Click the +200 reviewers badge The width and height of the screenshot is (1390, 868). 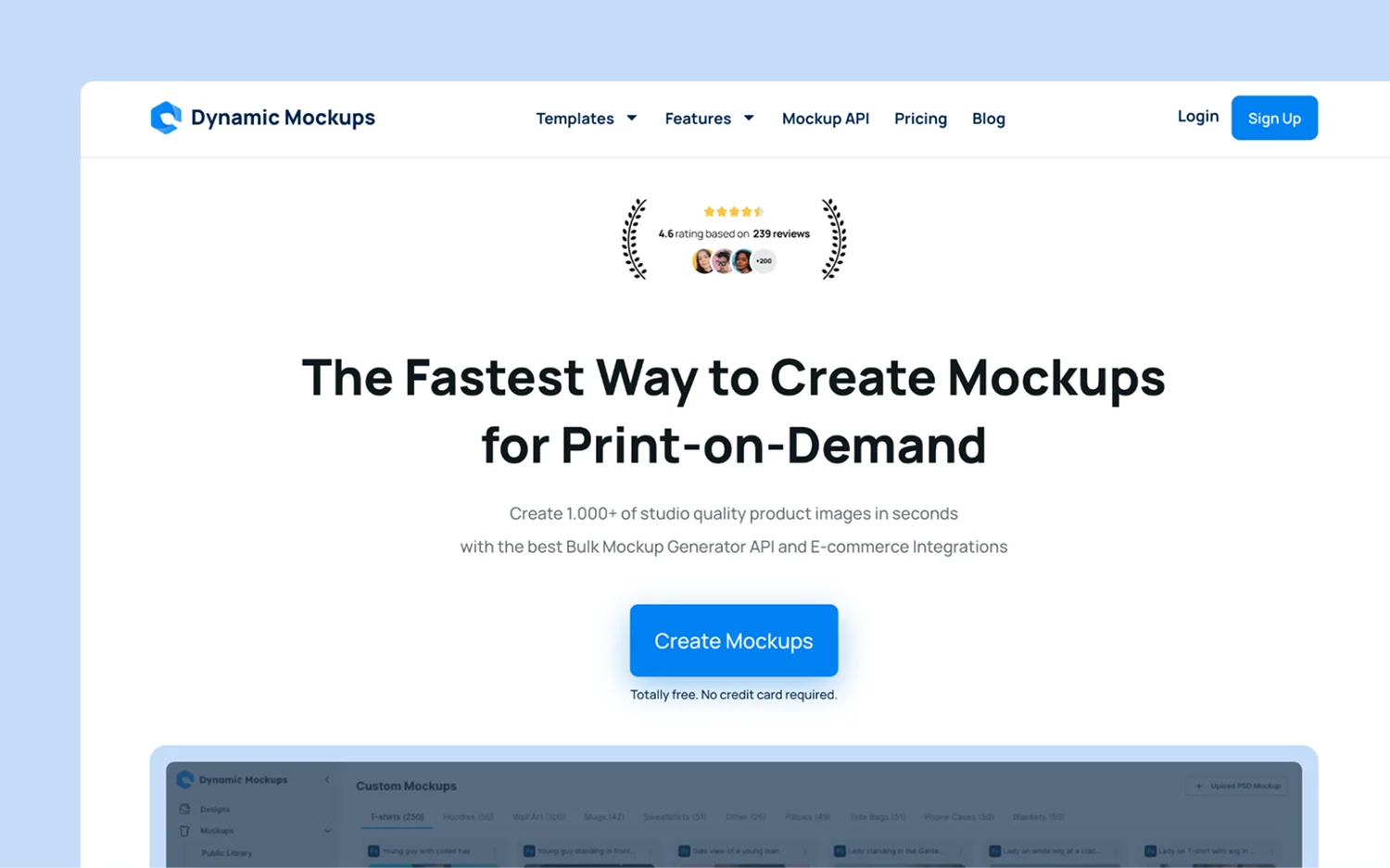pyautogui.click(x=764, y=261)
